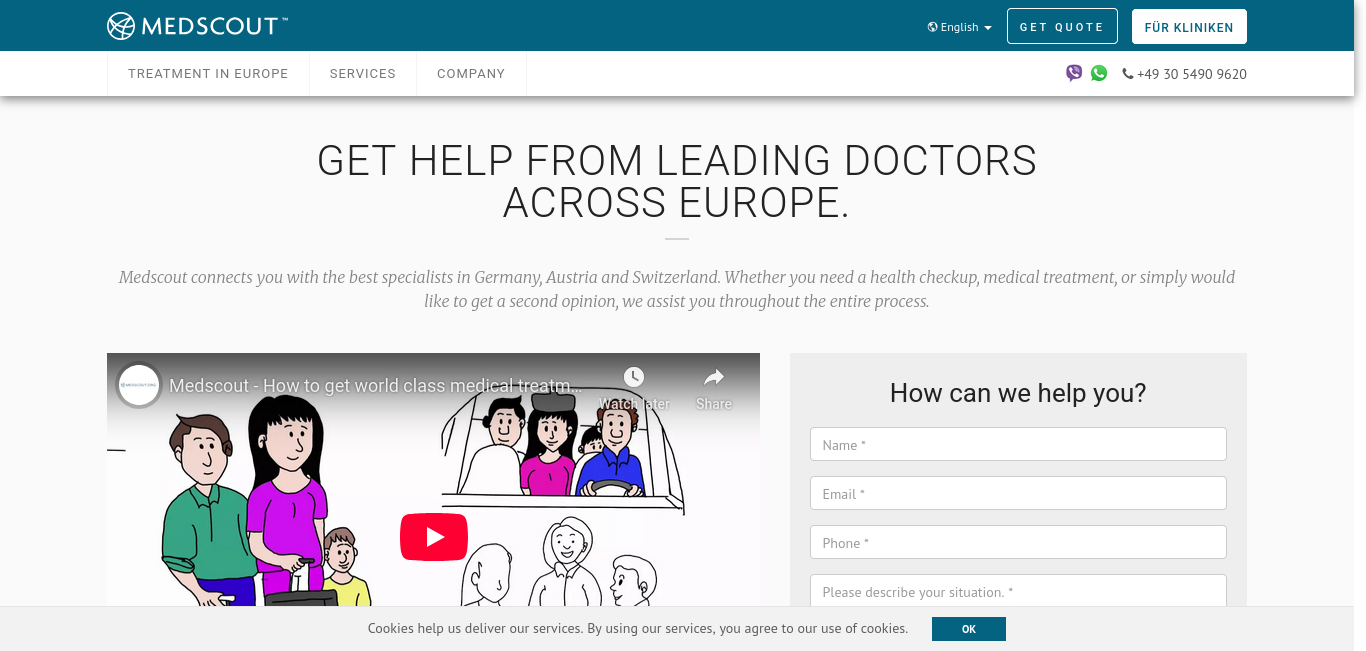Click the Medscout logo icon

click(x=121, y=26)
